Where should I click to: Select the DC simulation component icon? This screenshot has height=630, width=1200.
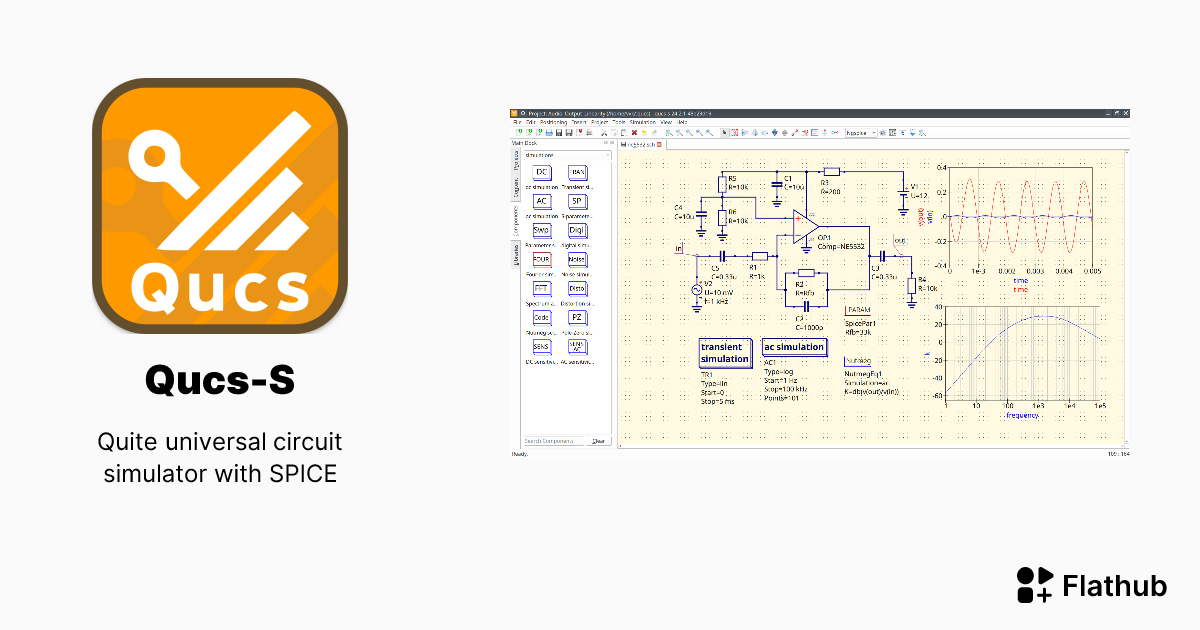[x=542, y=174]
